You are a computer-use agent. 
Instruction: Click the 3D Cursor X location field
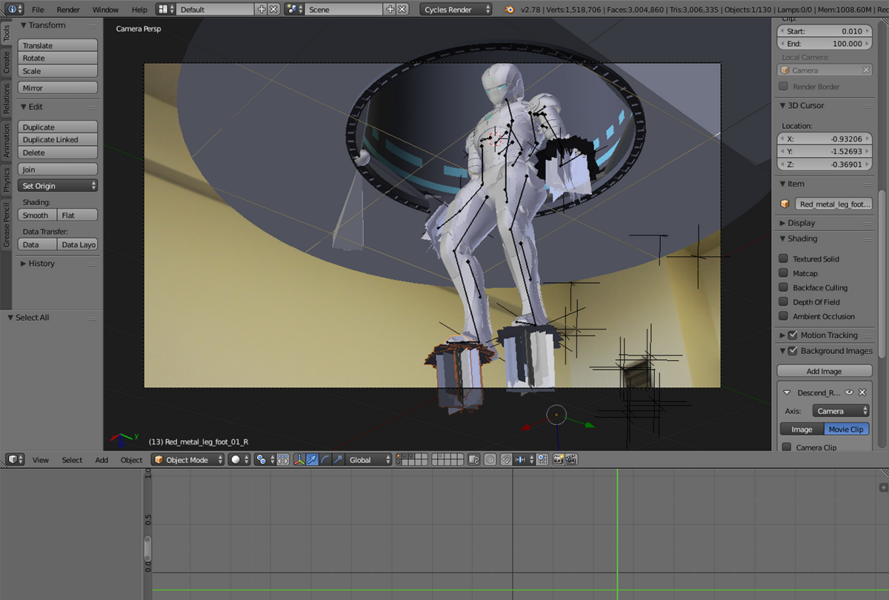[x=824, y=138]
